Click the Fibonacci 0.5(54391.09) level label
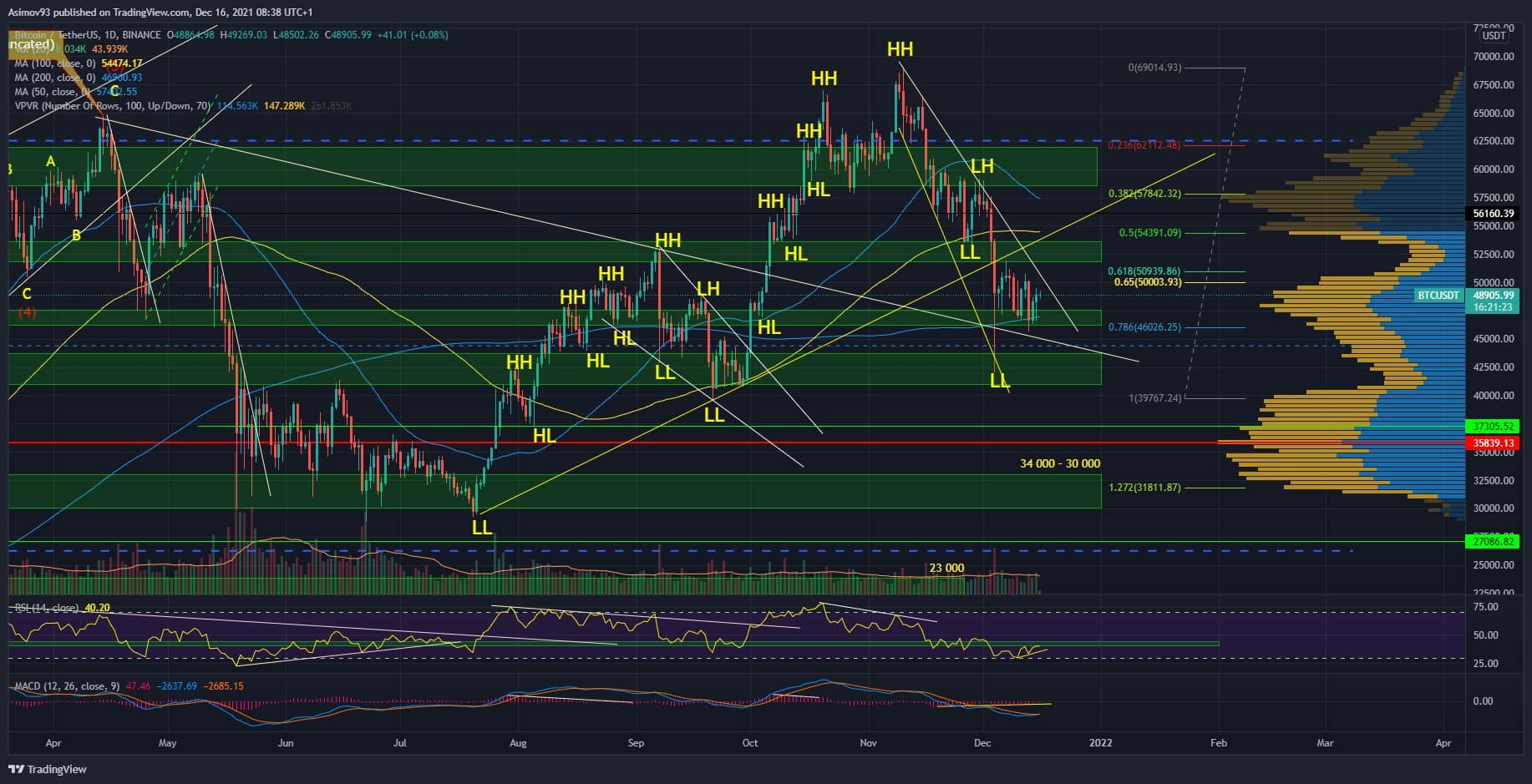1532x784 pixels. (x=1150, y=233)
